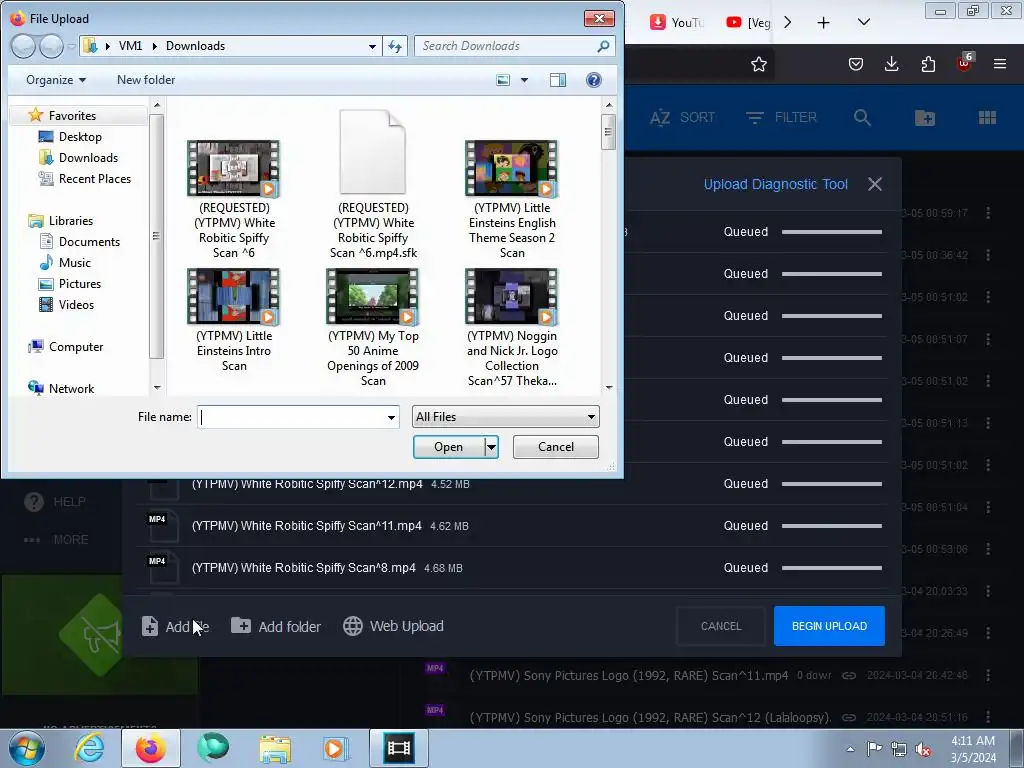The width and height of the screenshot is (1024, 768).
Task: List all tabs with the chevron
Action: tap(863, 22)
